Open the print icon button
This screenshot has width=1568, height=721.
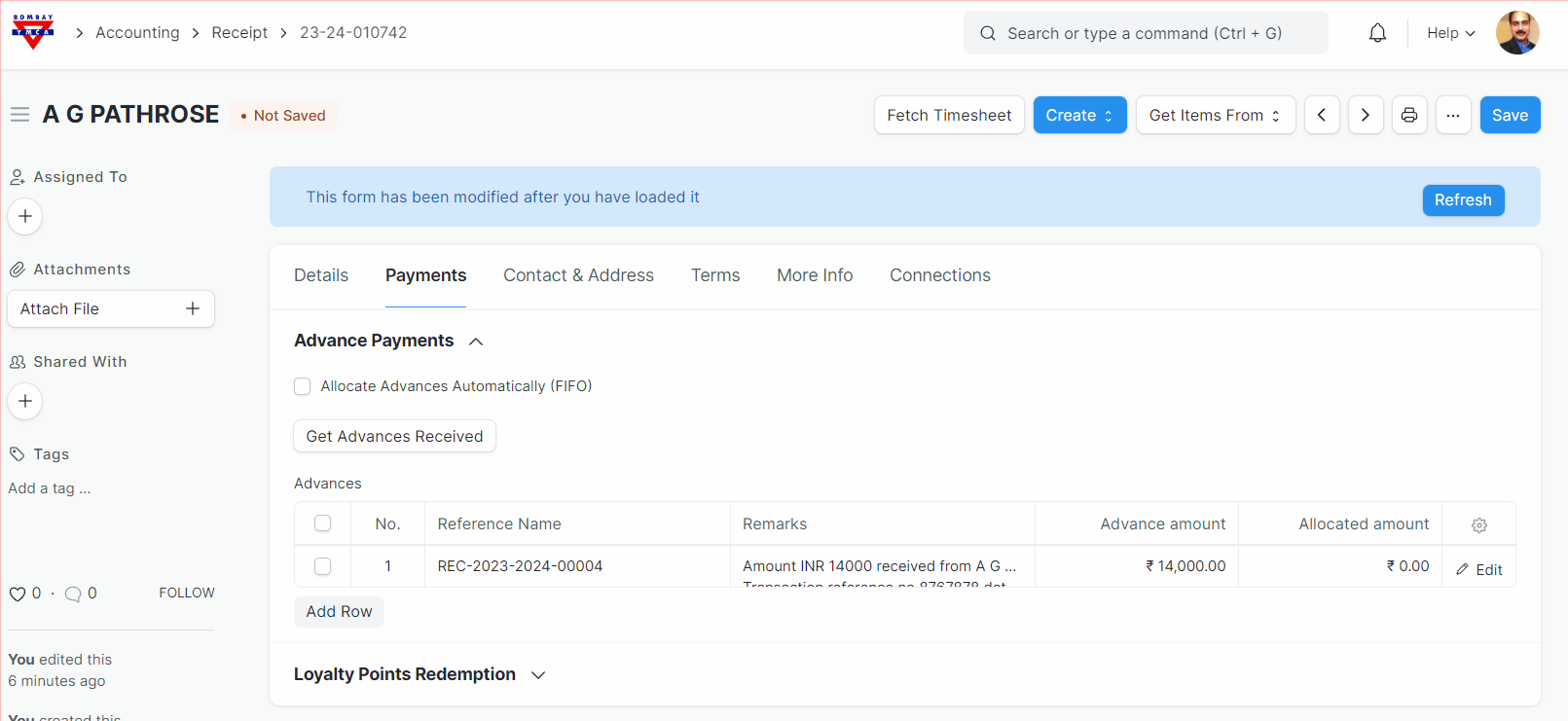(x=1409, y=115)
